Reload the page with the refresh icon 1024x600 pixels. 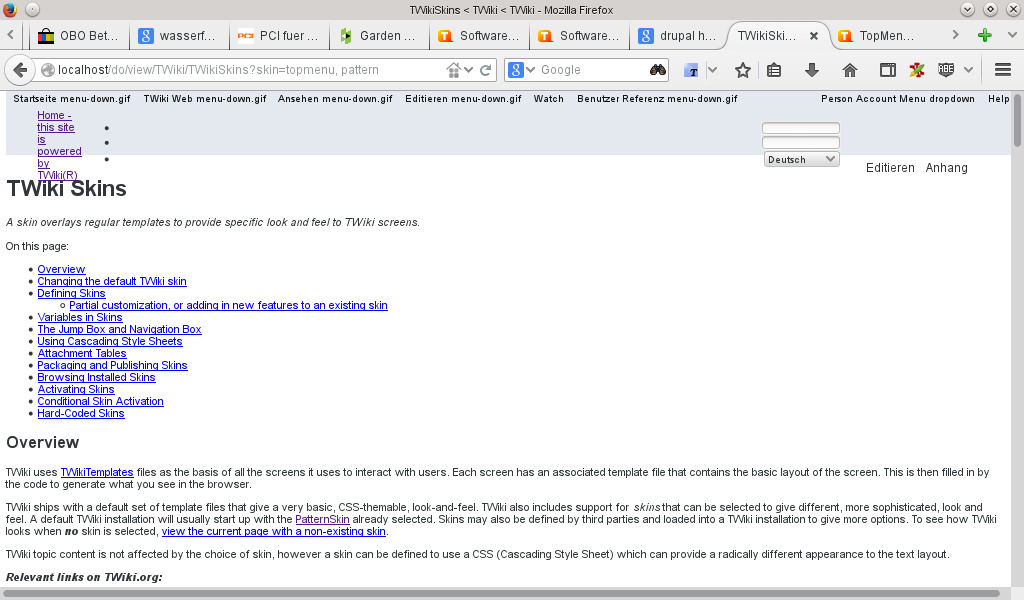click(x=486, y=70)
